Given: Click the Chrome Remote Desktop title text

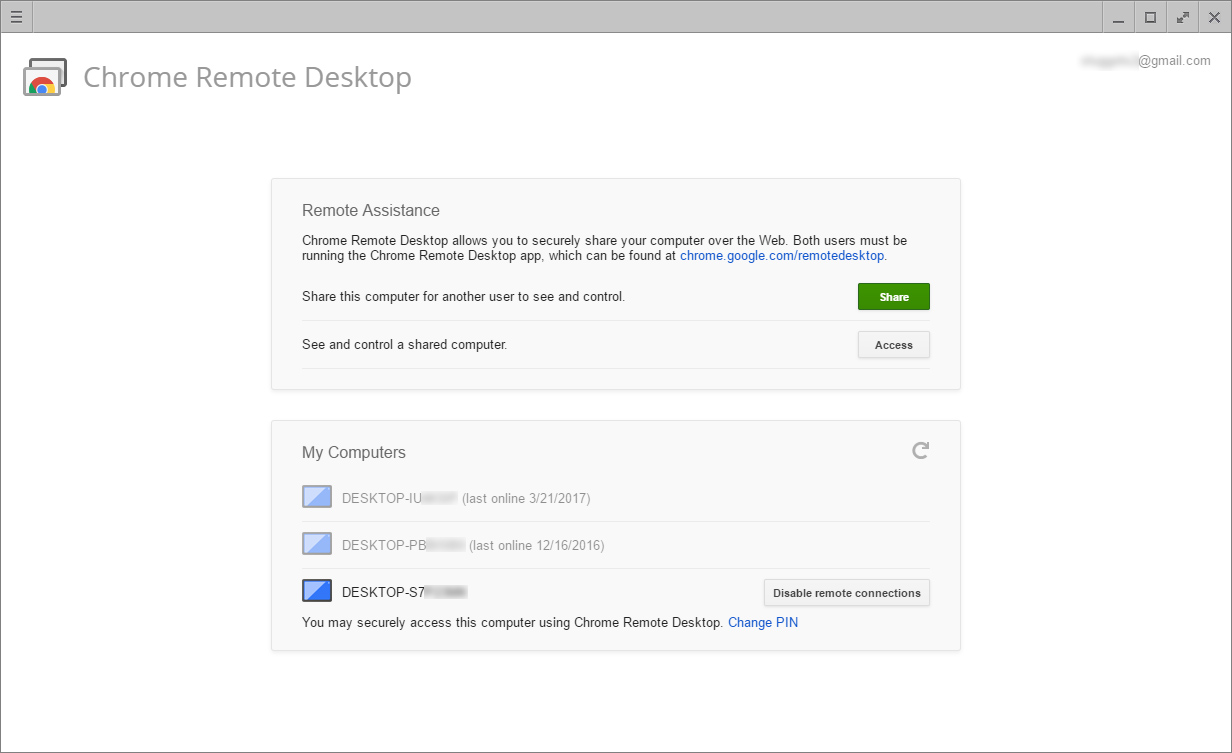Looking at the screenshot, I should [x=247, y=77].
